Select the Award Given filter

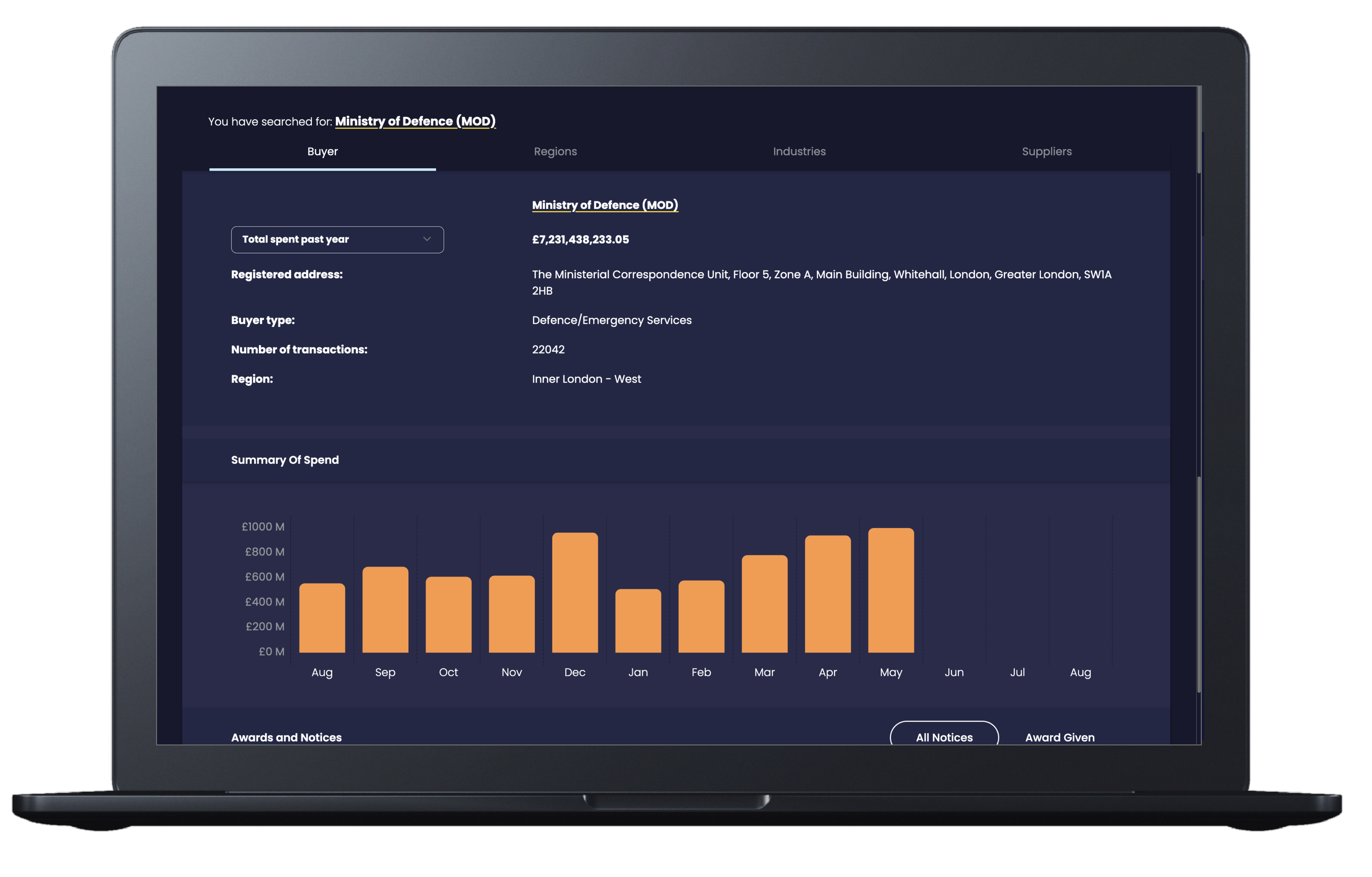(x=1059, y=738)
